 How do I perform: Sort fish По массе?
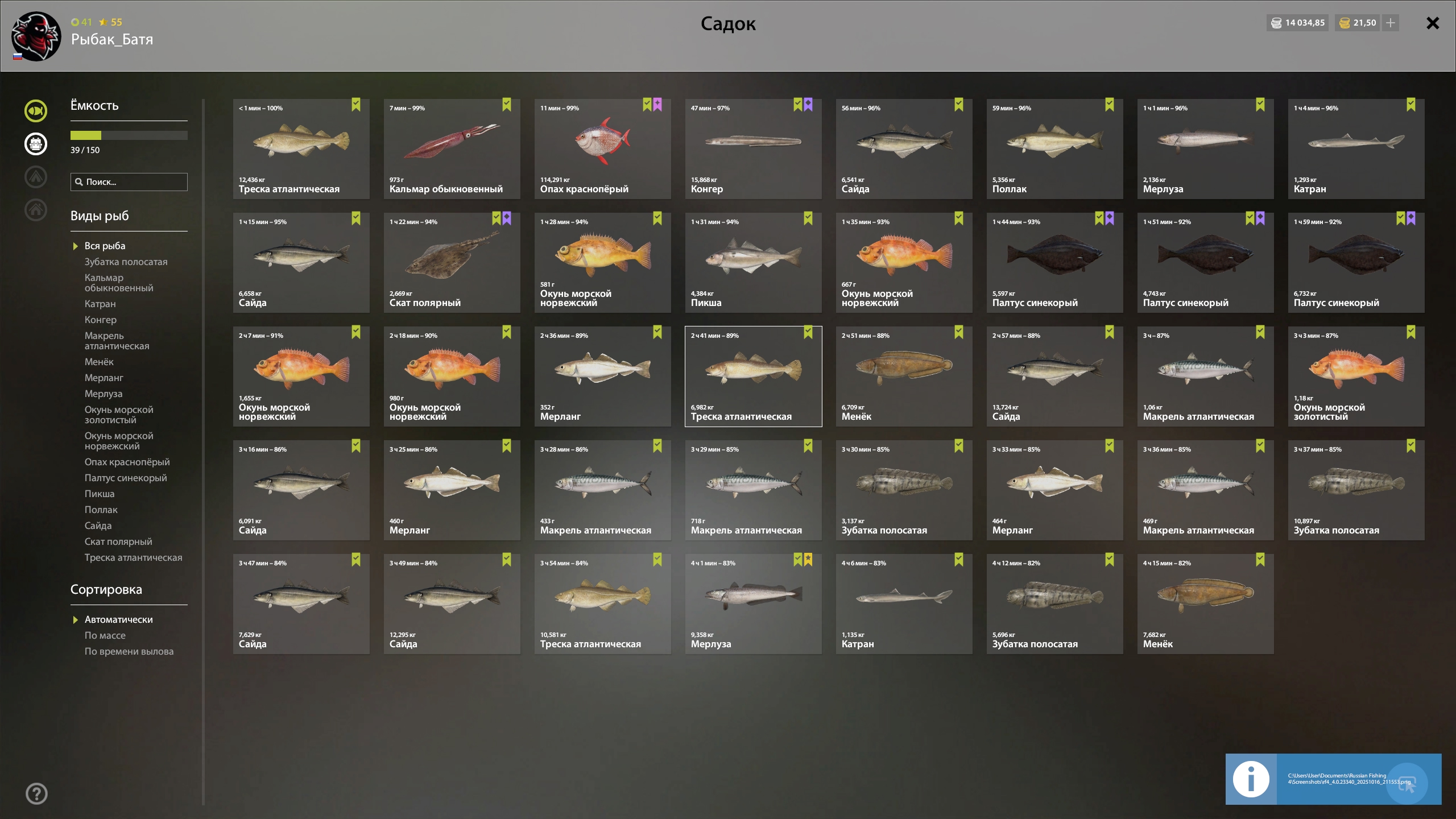(x=105, y=635)
